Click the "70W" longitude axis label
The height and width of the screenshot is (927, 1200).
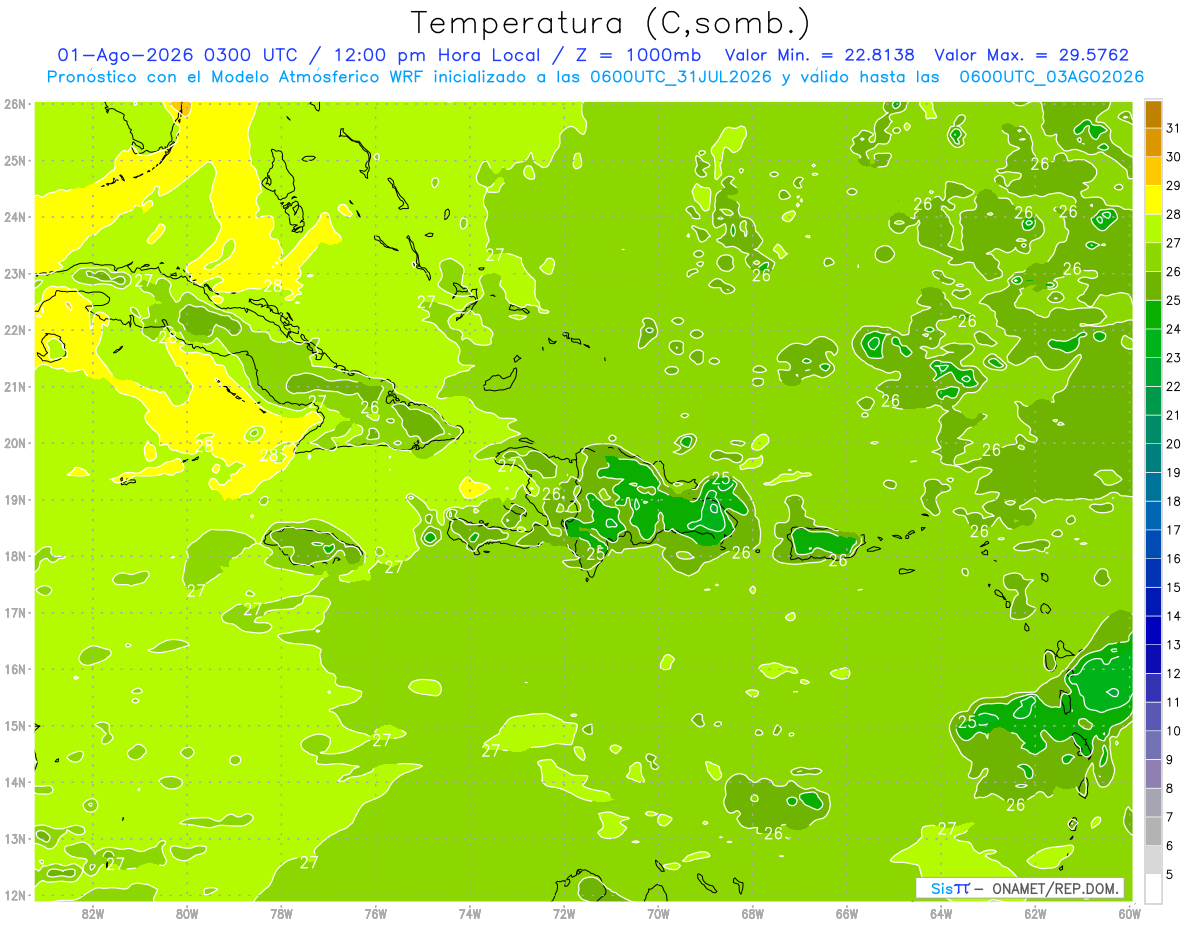point(658,914)
